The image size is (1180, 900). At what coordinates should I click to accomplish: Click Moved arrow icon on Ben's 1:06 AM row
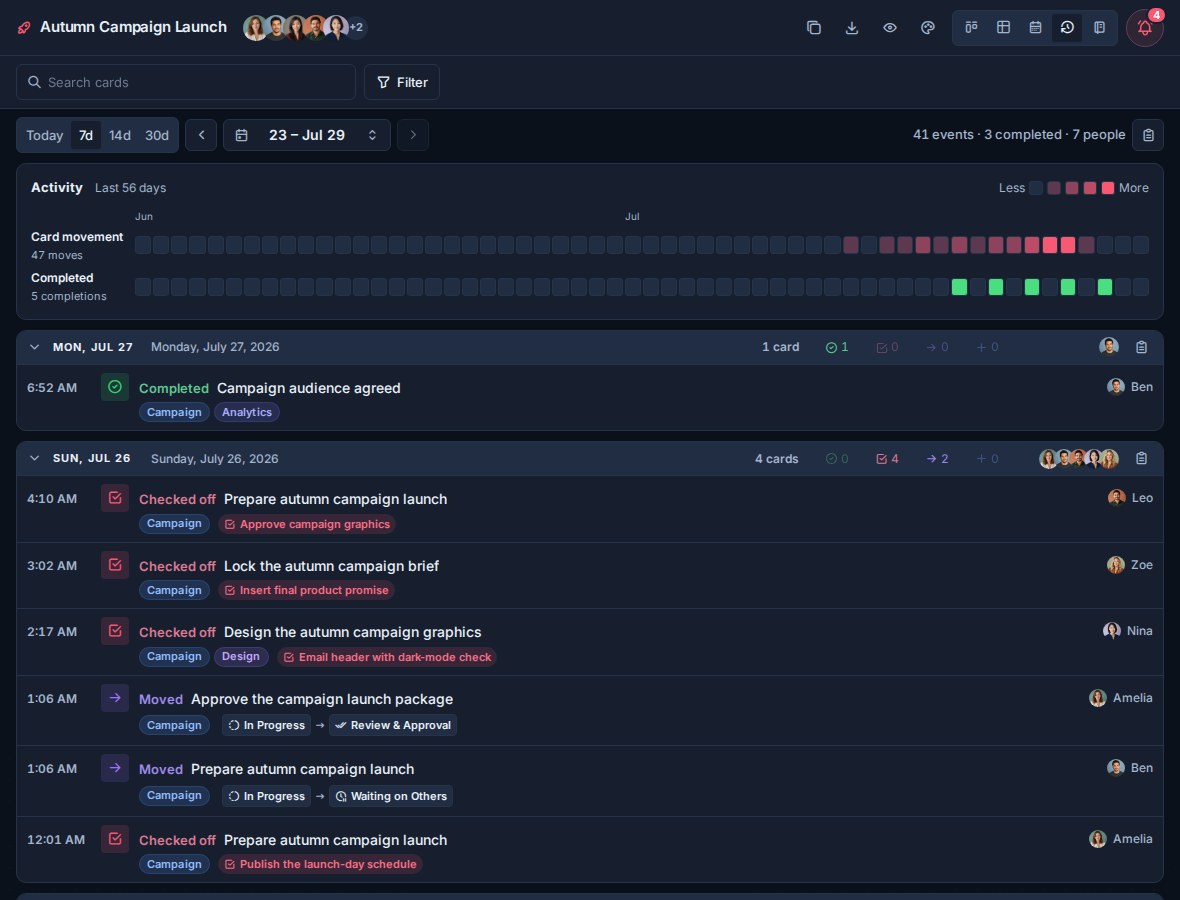click(115, 768)
